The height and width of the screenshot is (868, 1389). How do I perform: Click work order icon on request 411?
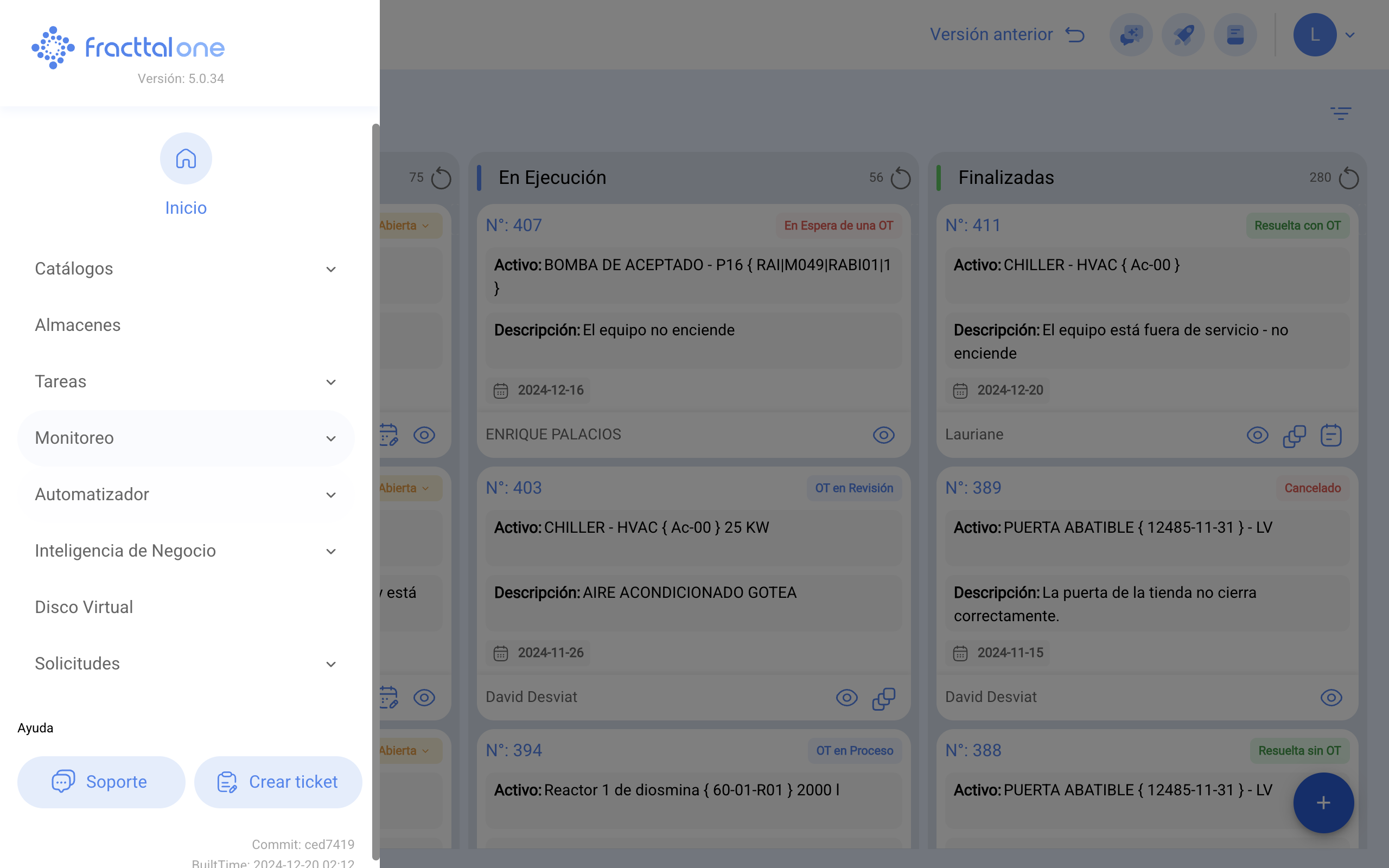click(1330, 436)
